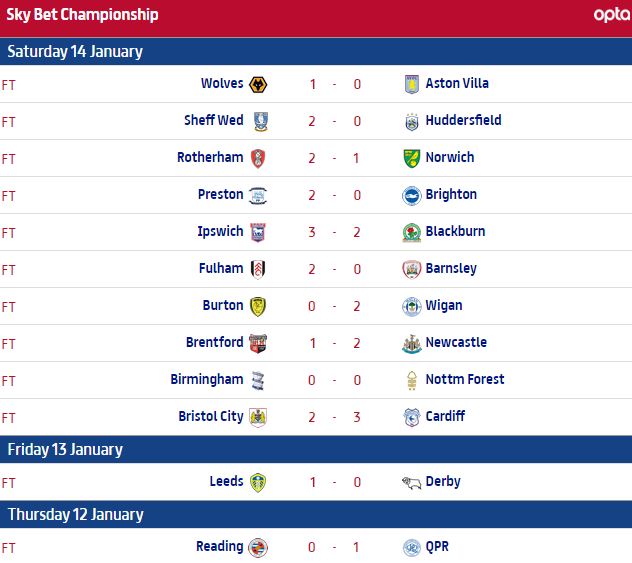The width and height of the screenshot is (632, 563).
Task: Select the Newcastle club crest
Action: 410,344
